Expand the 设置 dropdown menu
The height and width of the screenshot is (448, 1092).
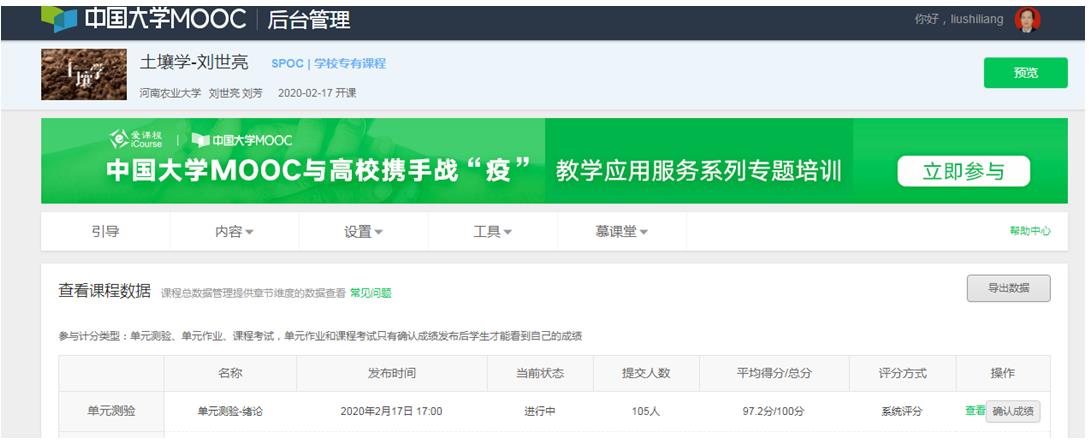pos(363,231)
